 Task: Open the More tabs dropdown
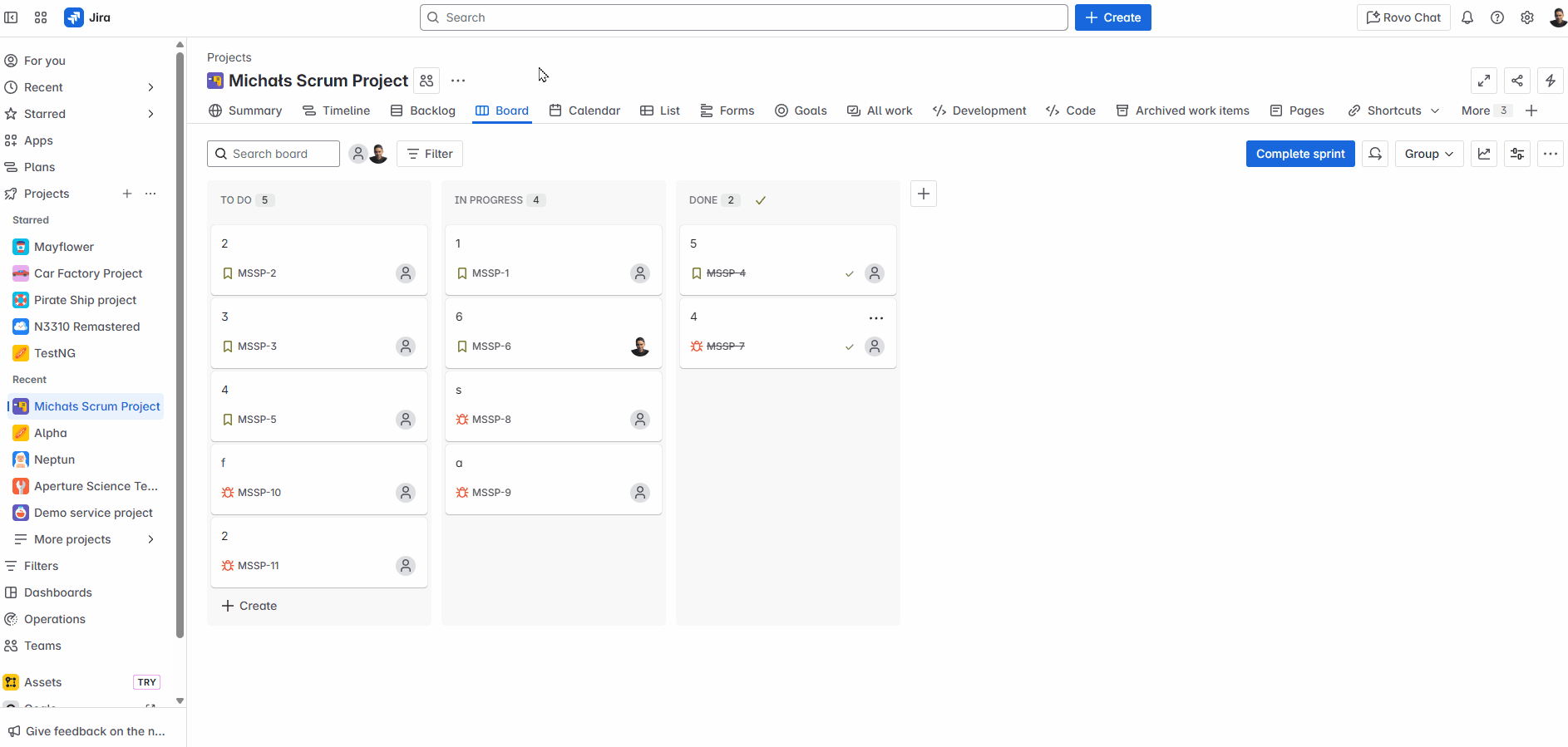(1487, 111)
